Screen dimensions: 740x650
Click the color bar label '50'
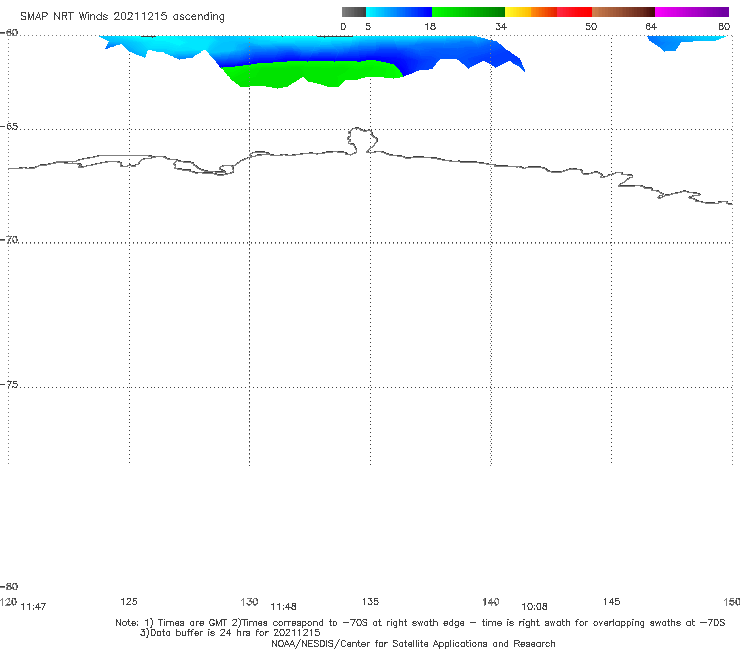click(x=591, y=27)
